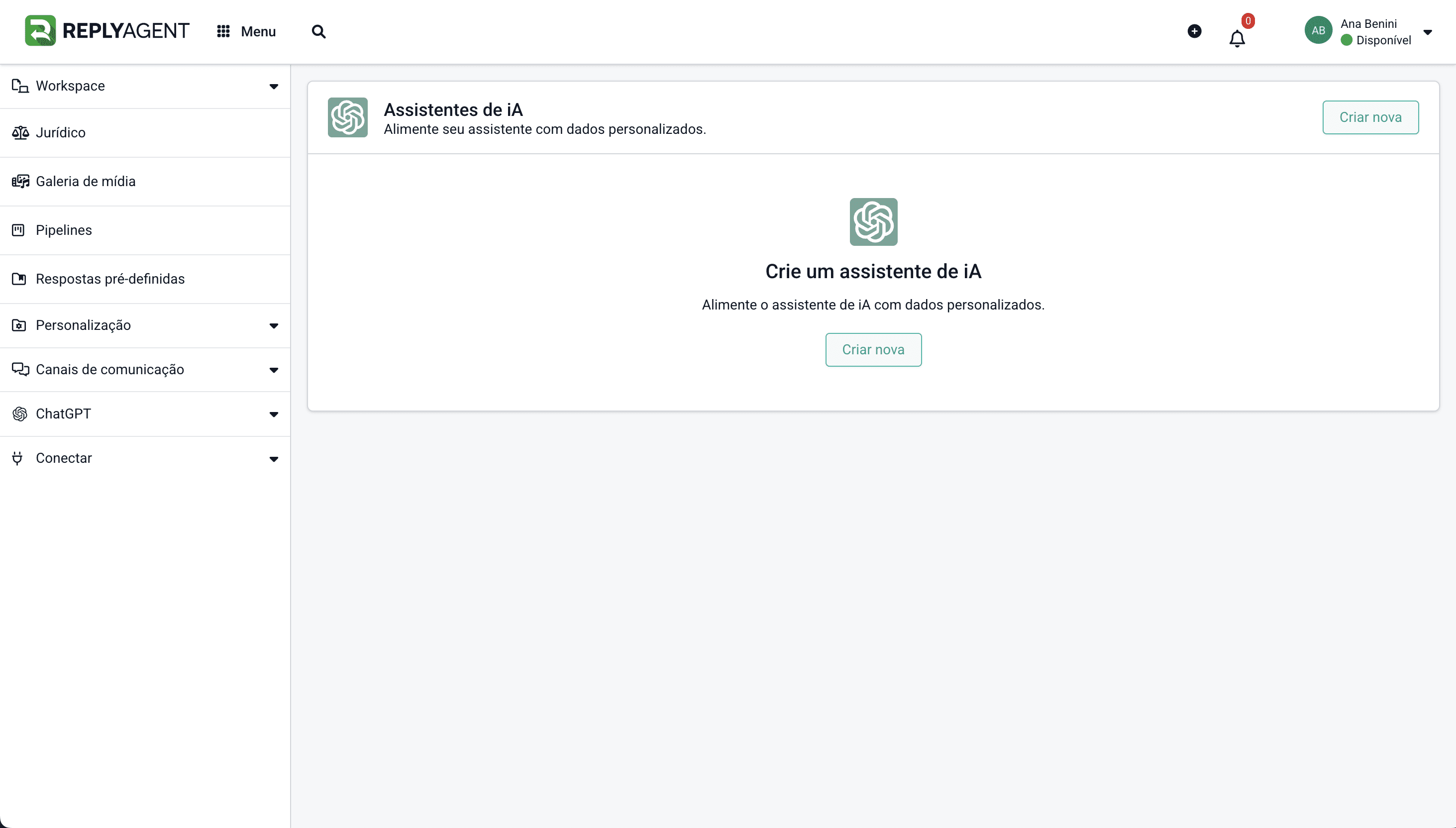Select the Conectar label
The height and width of the screenshot is (828, 1456).
click(64, 458)
